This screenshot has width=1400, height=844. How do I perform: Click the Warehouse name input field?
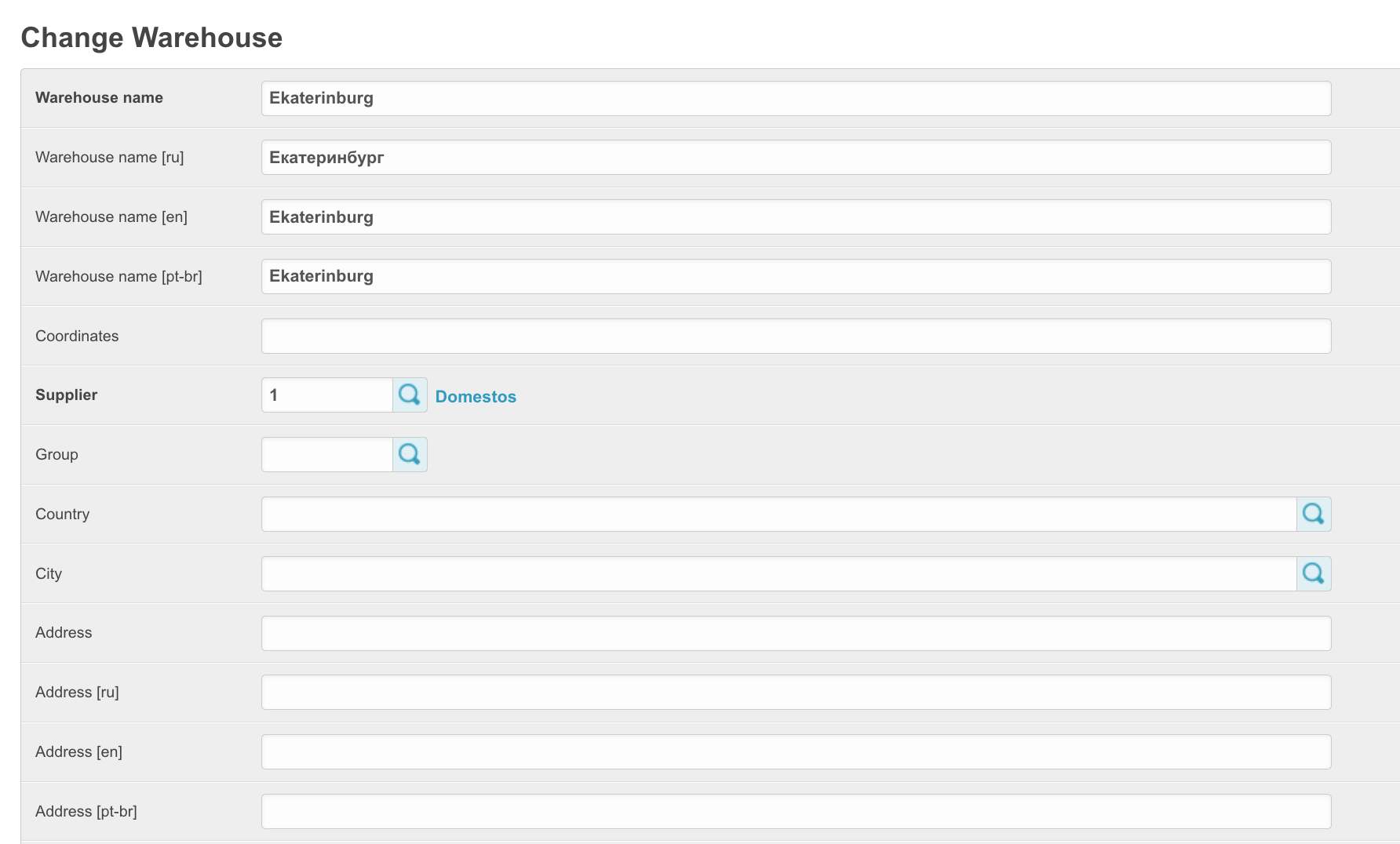pos(796,98)
